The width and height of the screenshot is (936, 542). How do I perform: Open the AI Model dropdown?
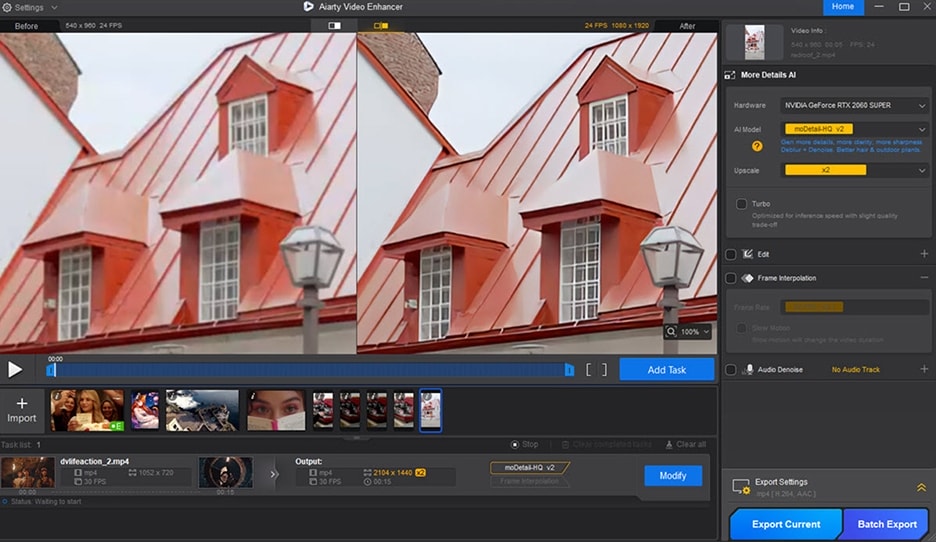tap(855, 129)
